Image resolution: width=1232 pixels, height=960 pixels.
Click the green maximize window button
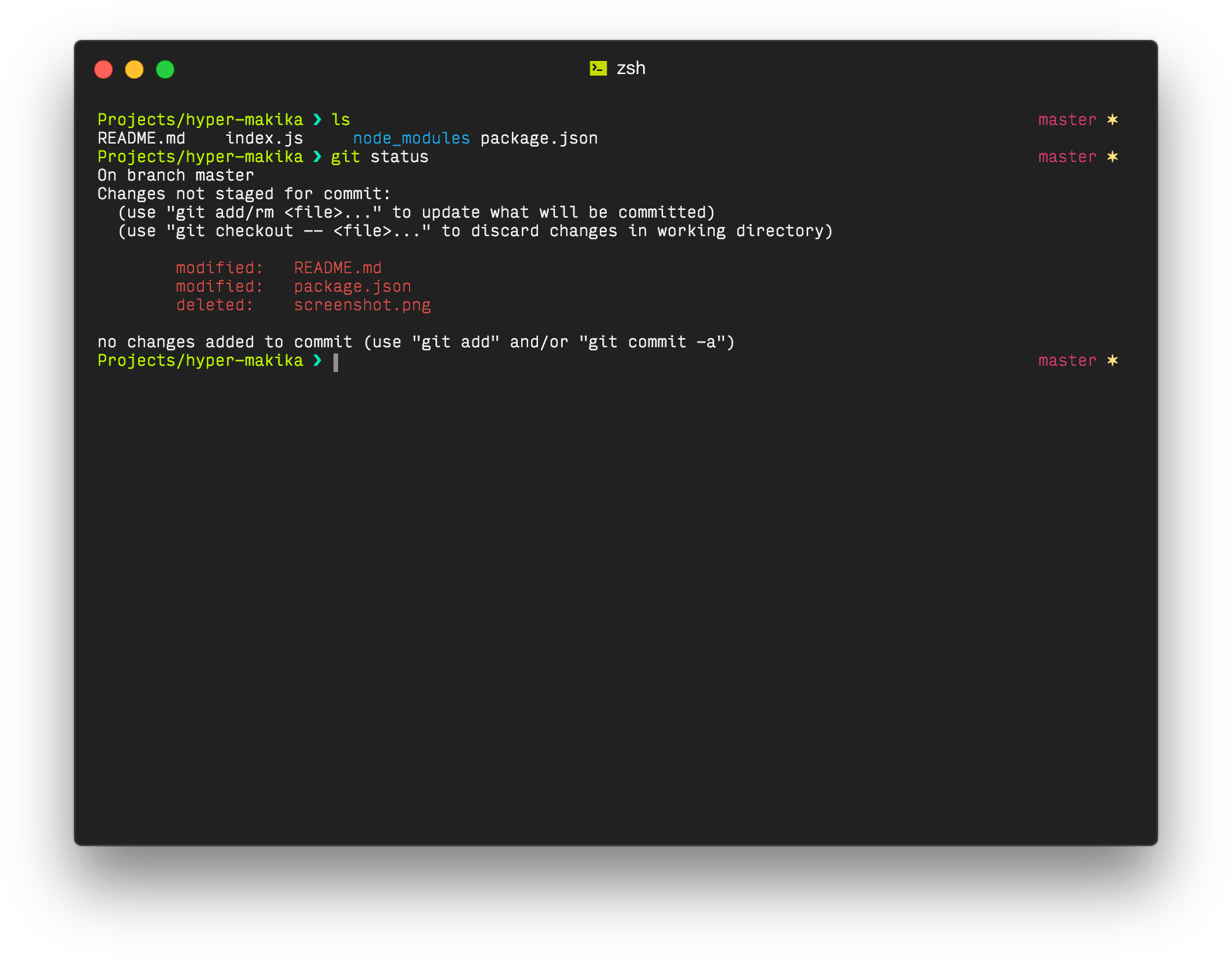[x=165, y=69]
